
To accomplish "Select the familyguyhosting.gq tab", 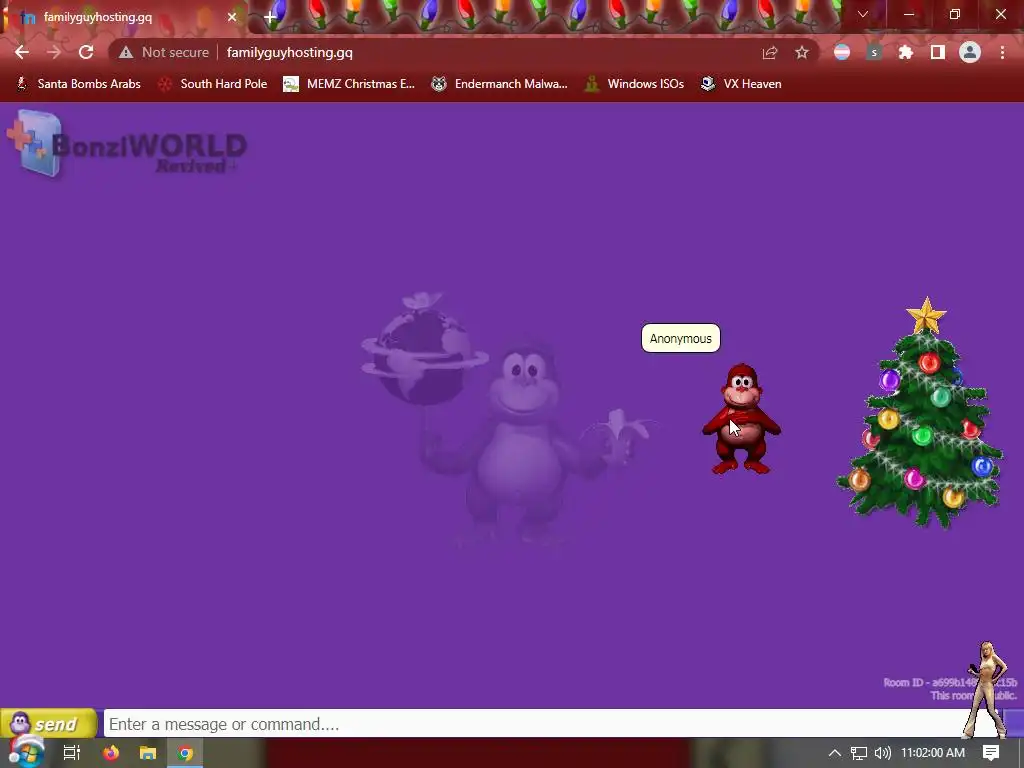I will pyautogui.click(x=124, y=18).
